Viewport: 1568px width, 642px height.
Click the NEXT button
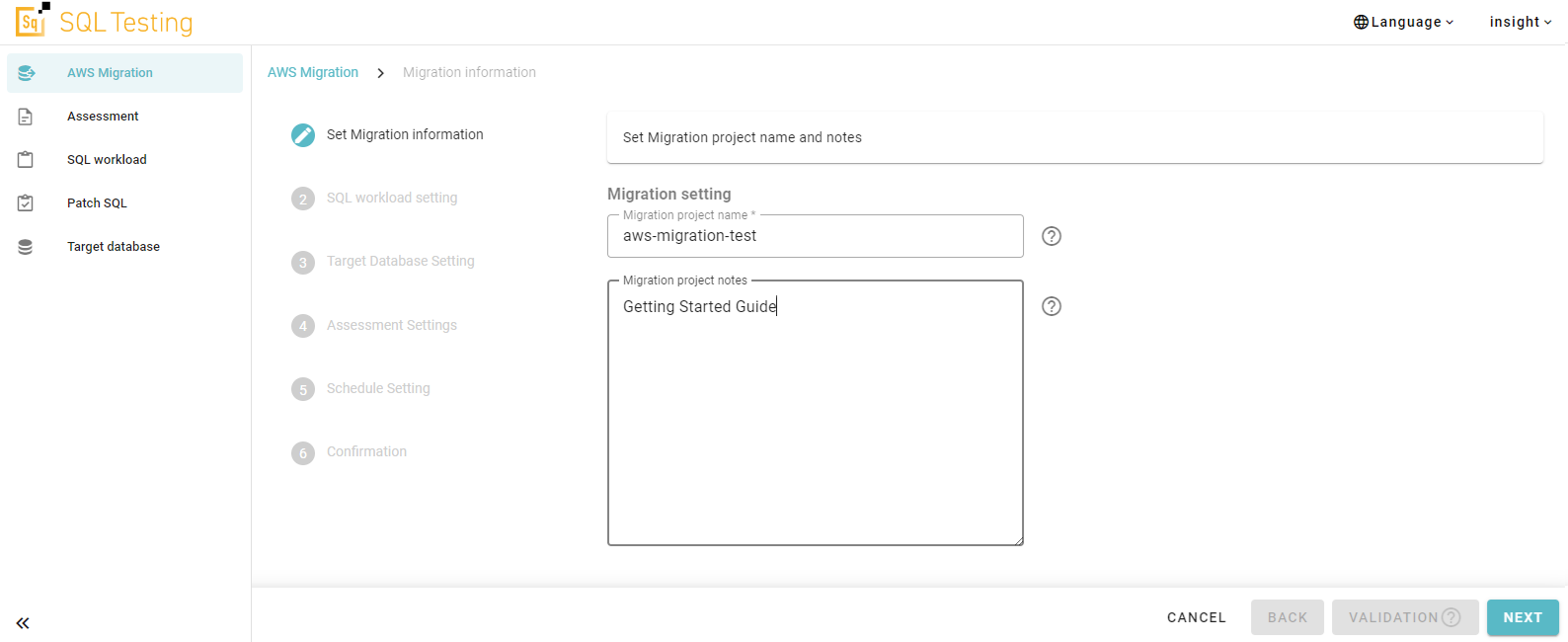click(x=1523, y=617)
